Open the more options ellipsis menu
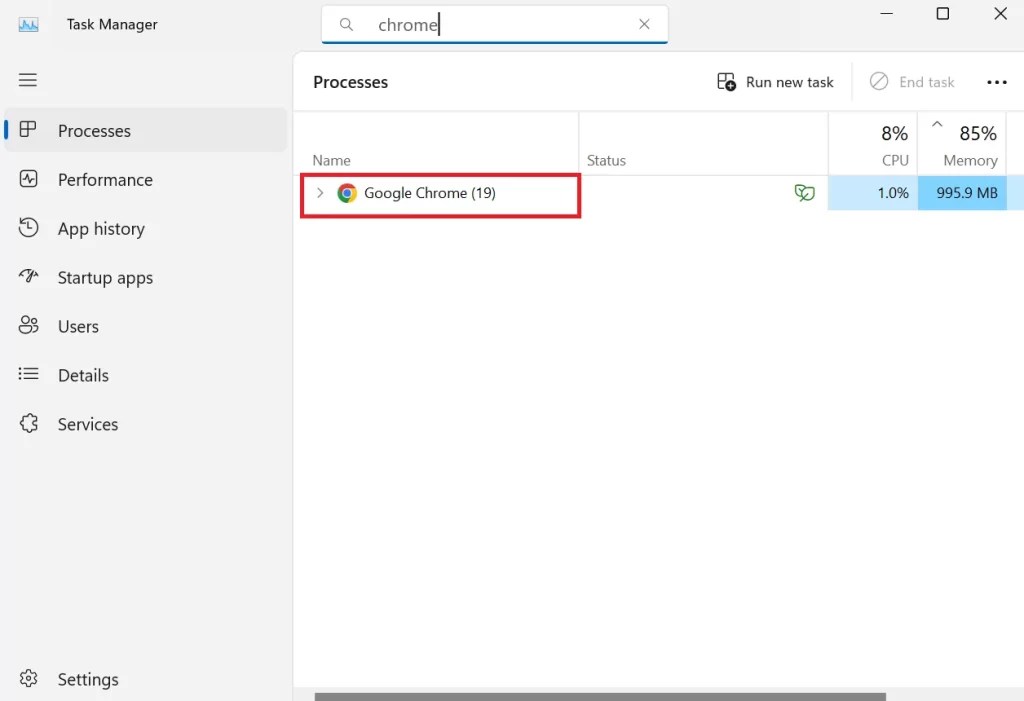The height and width of the screenshot is (701, 1024). click(x=997, y=82)
